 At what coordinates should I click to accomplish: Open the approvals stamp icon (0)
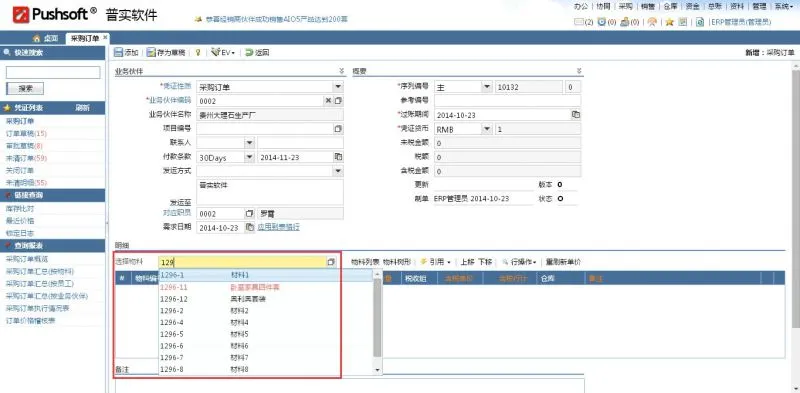(624, 22)
